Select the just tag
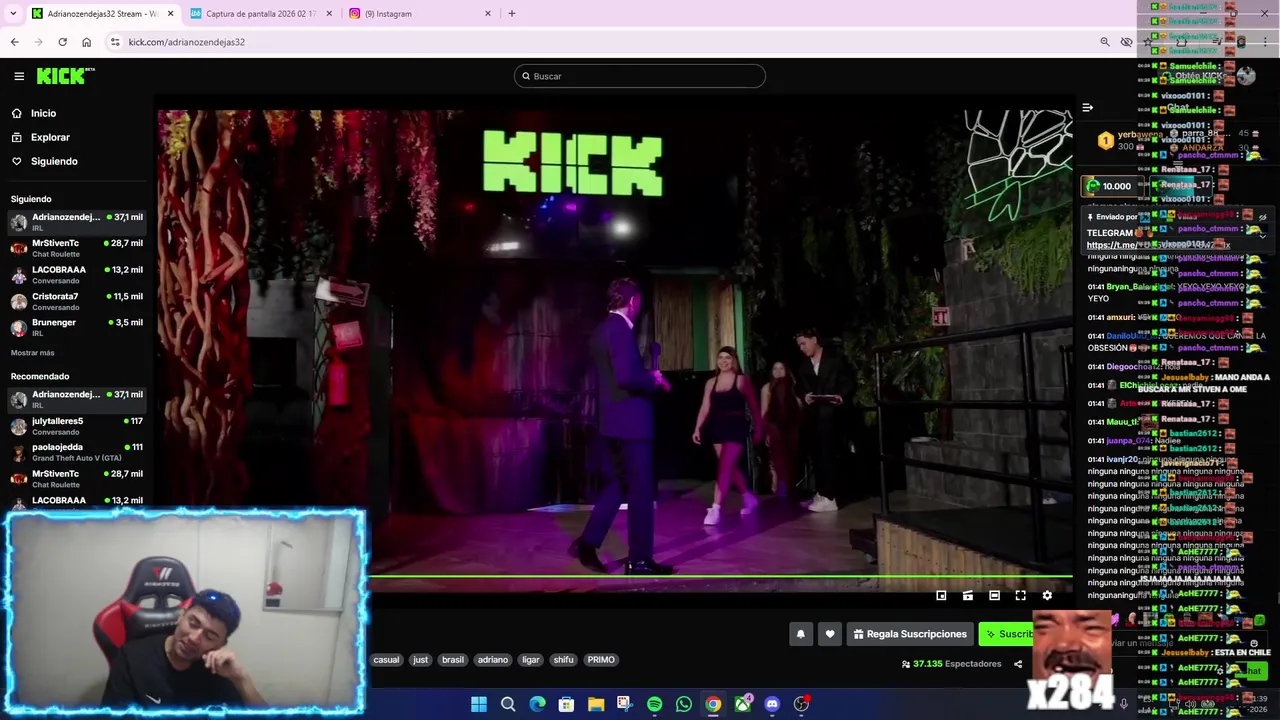This screenshot has height=720, width=1280. 420,660
